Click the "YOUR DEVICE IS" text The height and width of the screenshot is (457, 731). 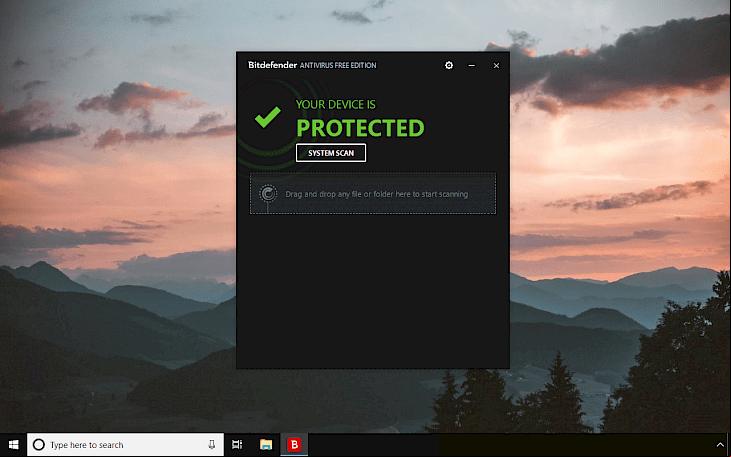pyautogui.click(x=336, y=104)
